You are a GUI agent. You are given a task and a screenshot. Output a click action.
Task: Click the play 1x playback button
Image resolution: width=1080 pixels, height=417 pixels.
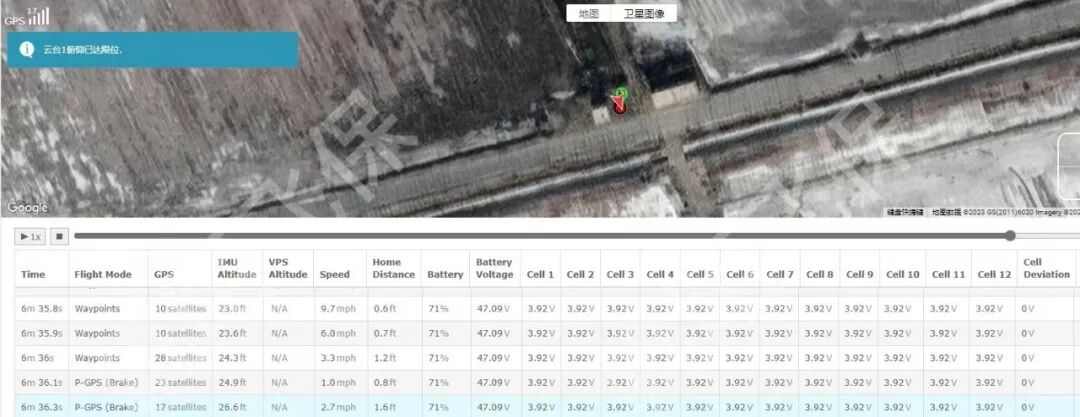tap(30, 236)
